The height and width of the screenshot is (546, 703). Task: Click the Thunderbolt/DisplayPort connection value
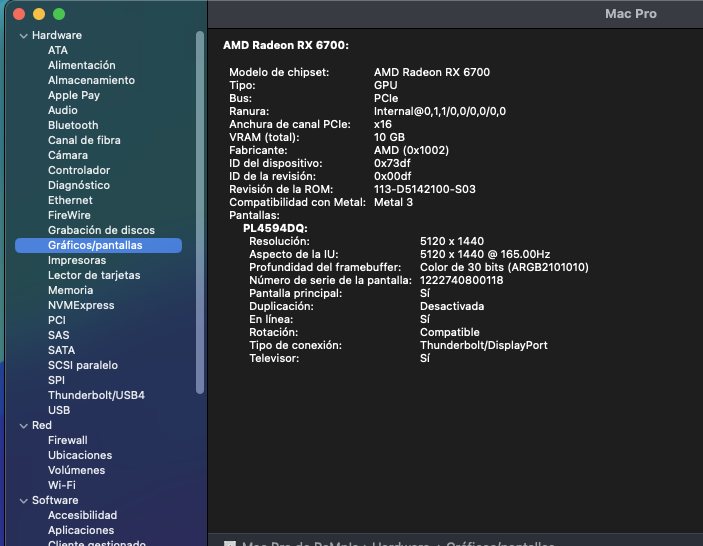[x=484, y=345]
